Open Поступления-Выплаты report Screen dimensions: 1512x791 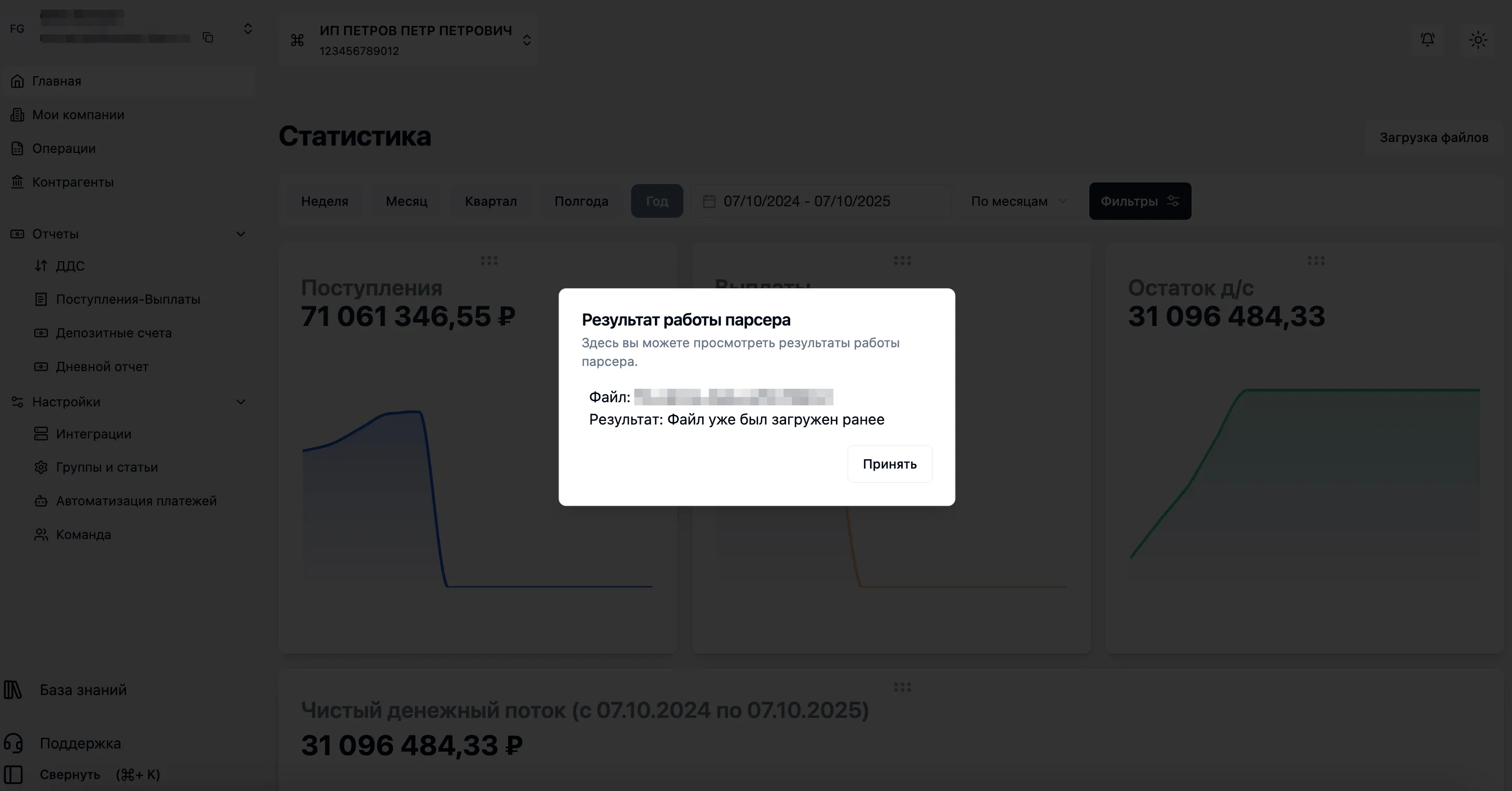128,299
